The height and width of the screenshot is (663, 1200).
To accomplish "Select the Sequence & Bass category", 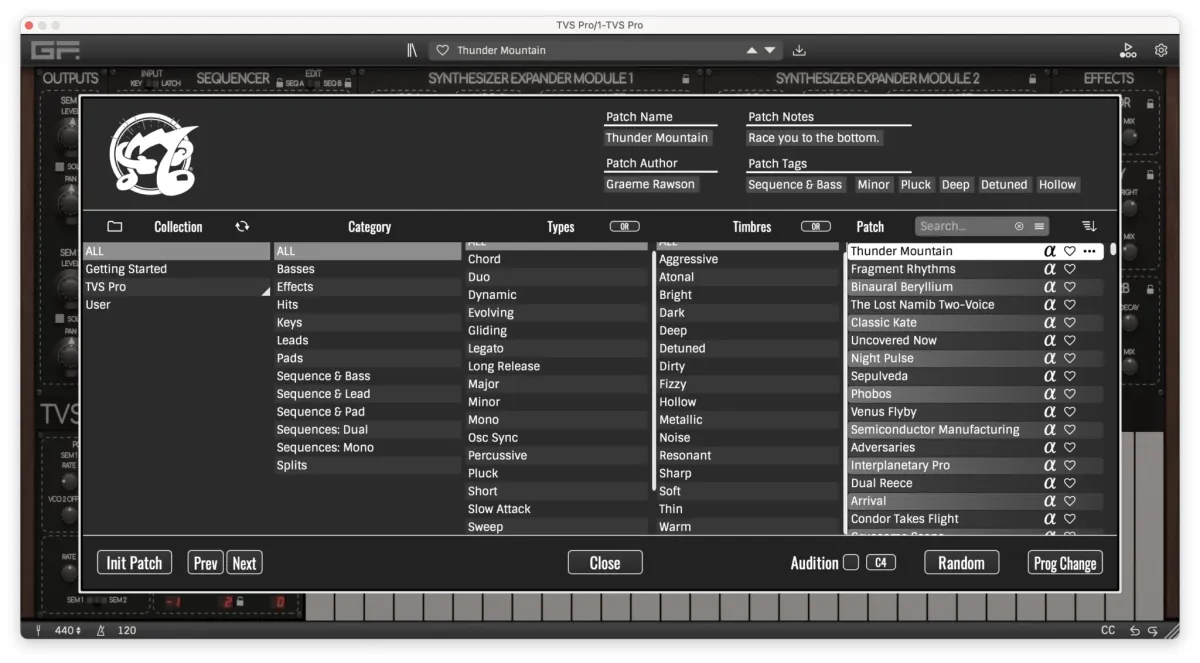I will click(x=368, y=376).
